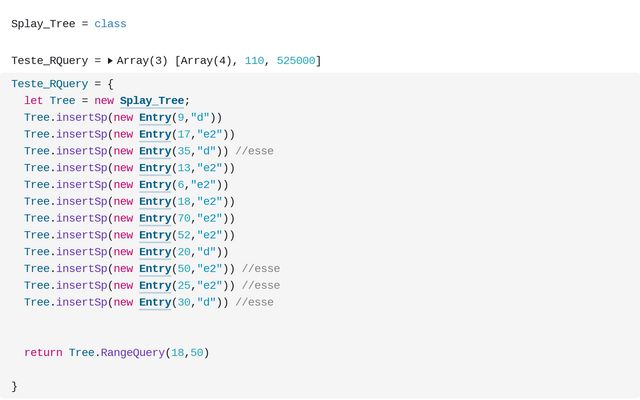Click the Entry link in Entry(35,"d")
Screen dimensions: 640x400
click(x=155, y=151)
